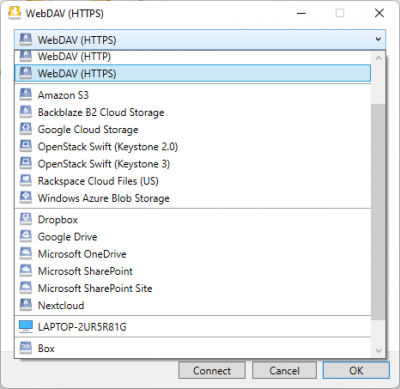Click the scrollbar down arrow
Viewport: 400px width, 389px height.
coord(378,351)
